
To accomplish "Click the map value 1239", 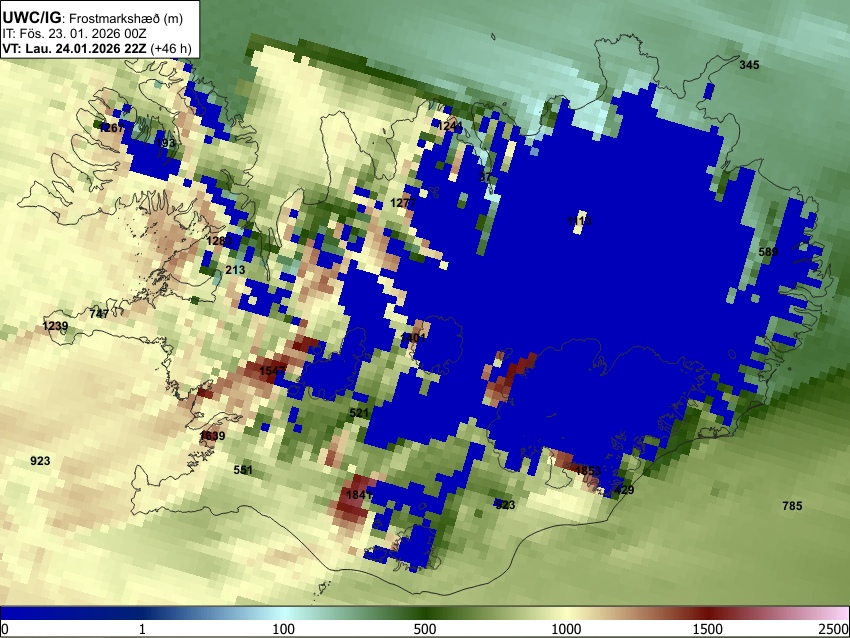I will pos(55,326).
